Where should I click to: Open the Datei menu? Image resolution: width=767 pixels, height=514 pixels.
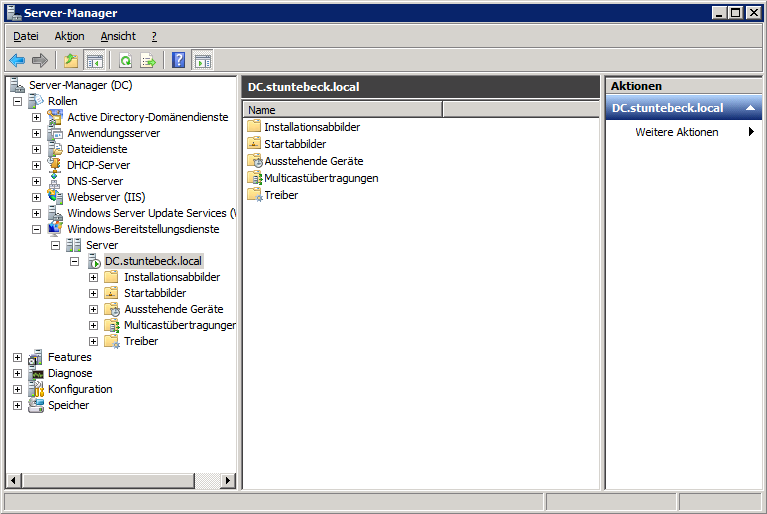click(x=25, y=36)
